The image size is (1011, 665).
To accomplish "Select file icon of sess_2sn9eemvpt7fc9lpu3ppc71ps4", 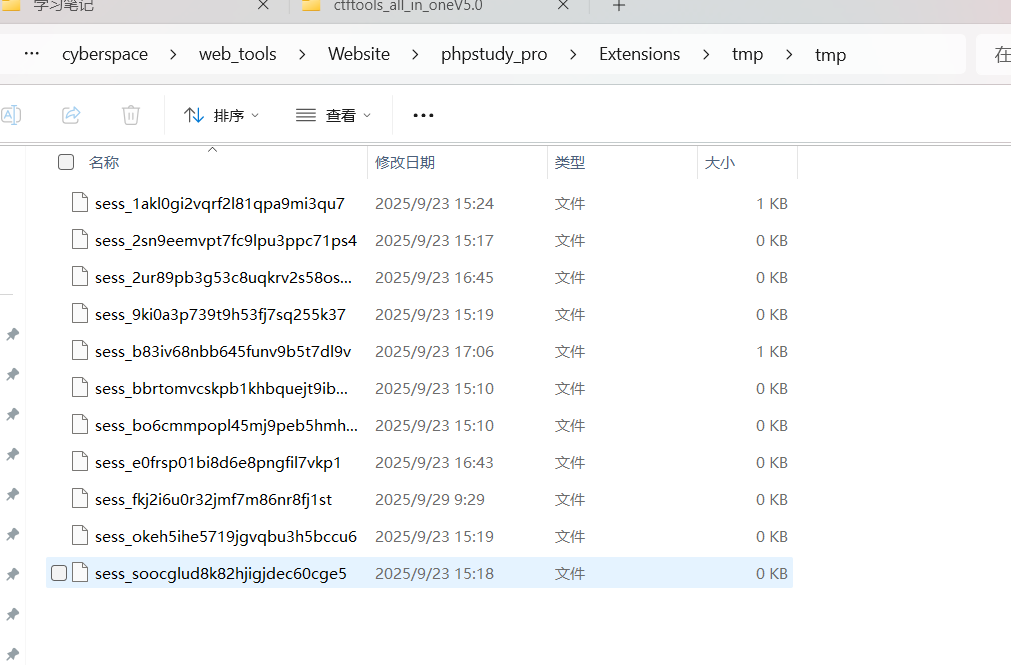I will (80, 239).
